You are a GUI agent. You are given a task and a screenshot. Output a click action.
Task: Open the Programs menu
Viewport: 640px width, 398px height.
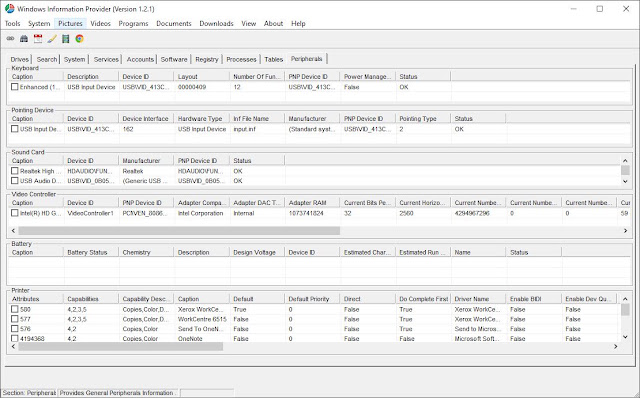133,23
